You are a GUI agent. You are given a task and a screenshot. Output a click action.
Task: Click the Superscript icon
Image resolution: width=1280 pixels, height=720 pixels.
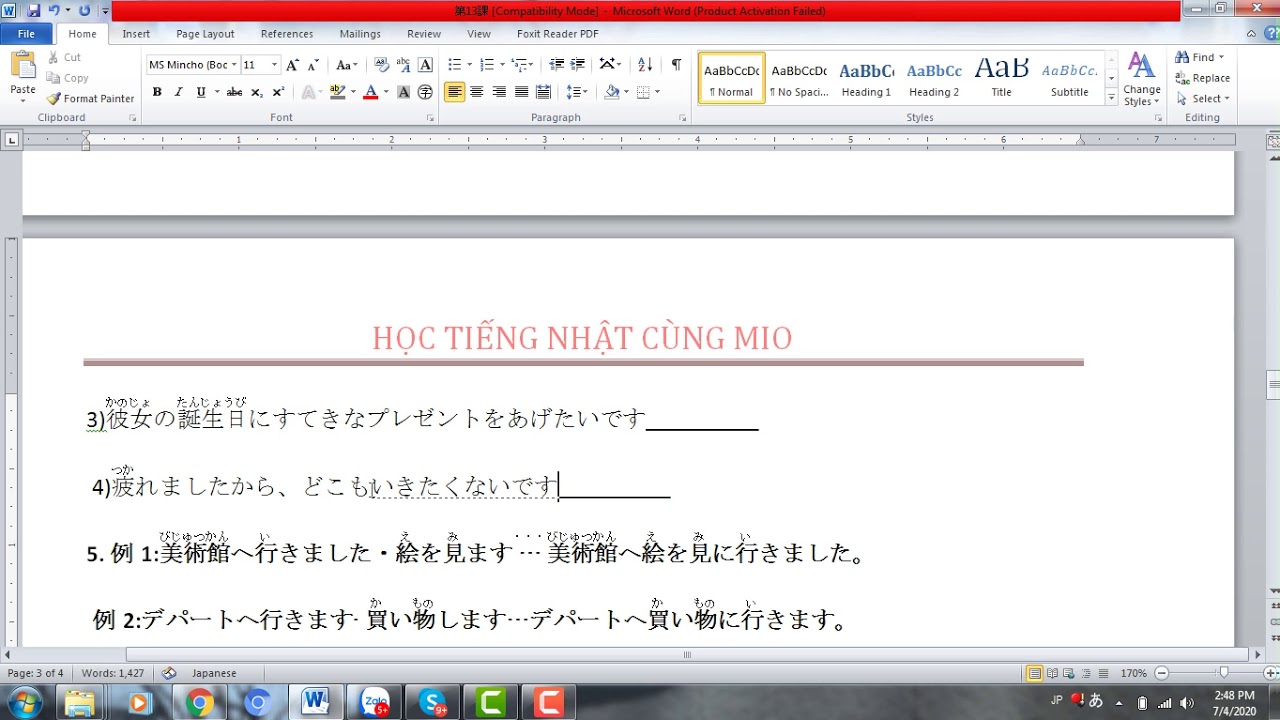click(278, 92)
